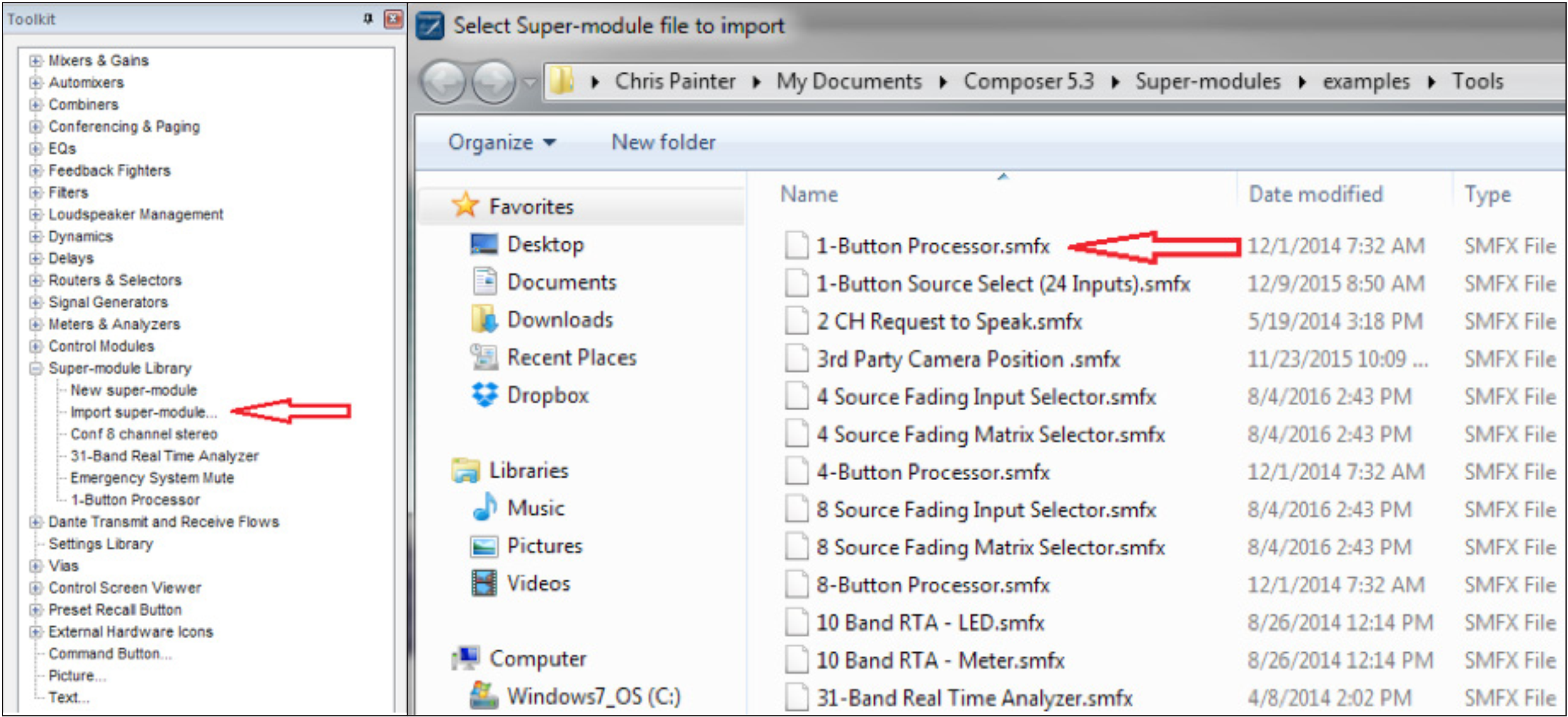The height and width of the screenshot is (717, 1568).
Task: Open the Organize dropdown menu
Action: (x=502, y=142)
